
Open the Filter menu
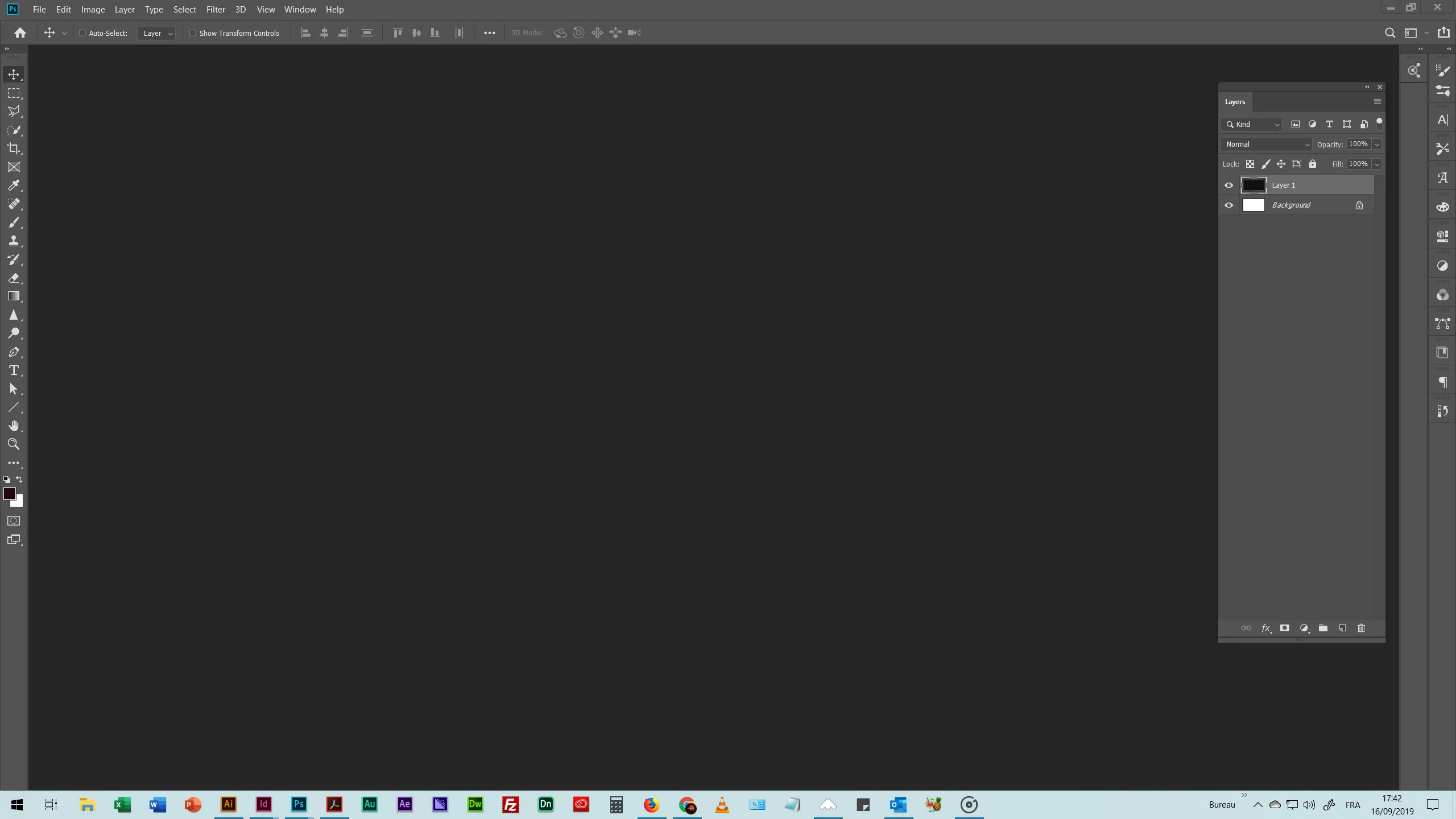tap(216, 10)
